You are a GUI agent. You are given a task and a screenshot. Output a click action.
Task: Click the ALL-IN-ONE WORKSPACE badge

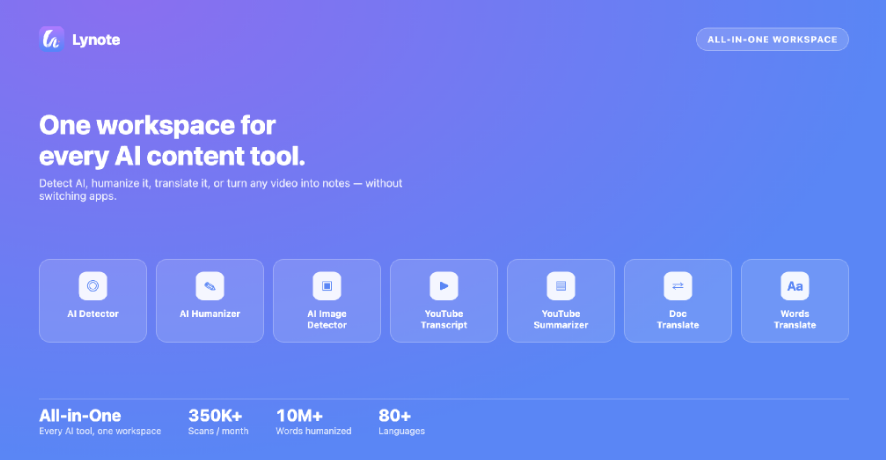pos(772,40)
